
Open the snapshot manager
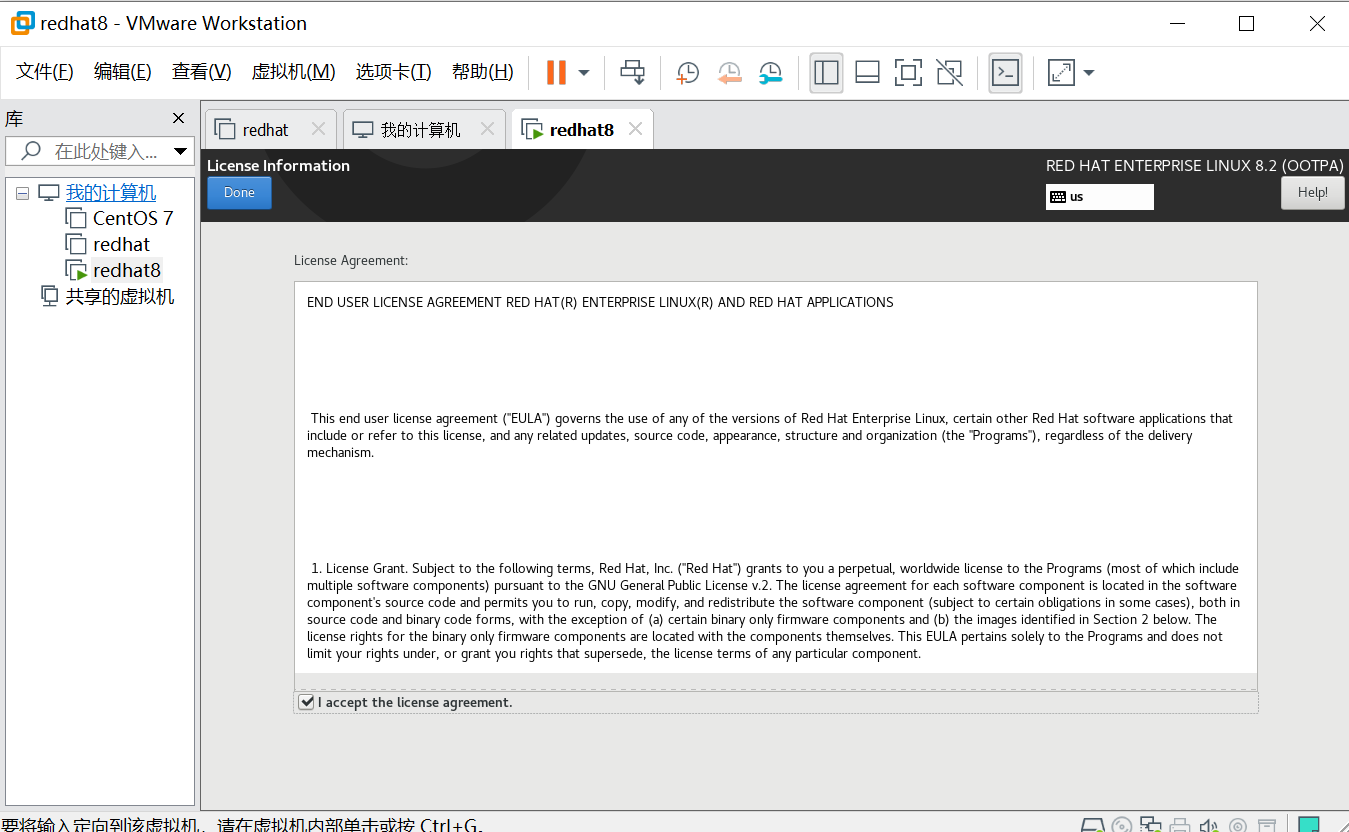(x=770, y=72)
